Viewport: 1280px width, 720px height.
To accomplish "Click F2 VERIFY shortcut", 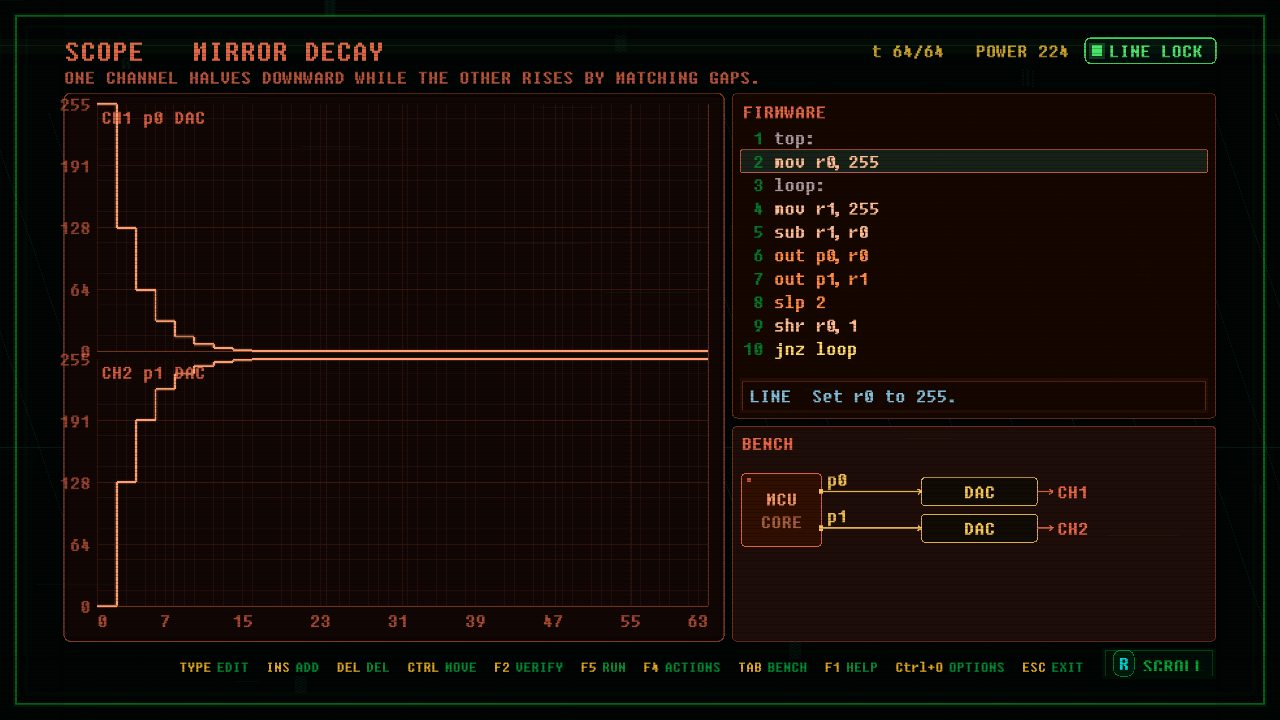I will click(529, 667).
